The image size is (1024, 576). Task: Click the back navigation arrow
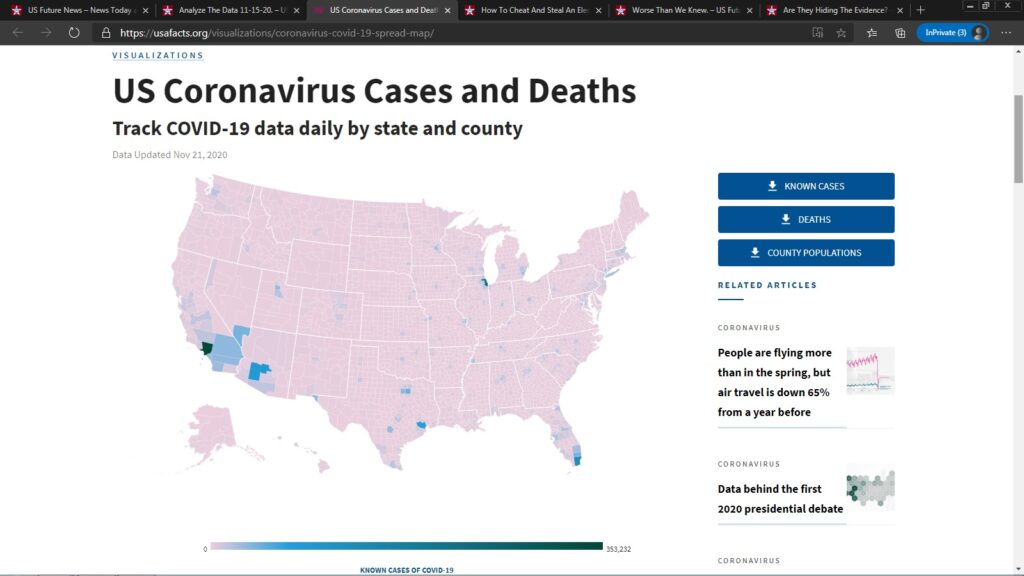tap(17, 32)
